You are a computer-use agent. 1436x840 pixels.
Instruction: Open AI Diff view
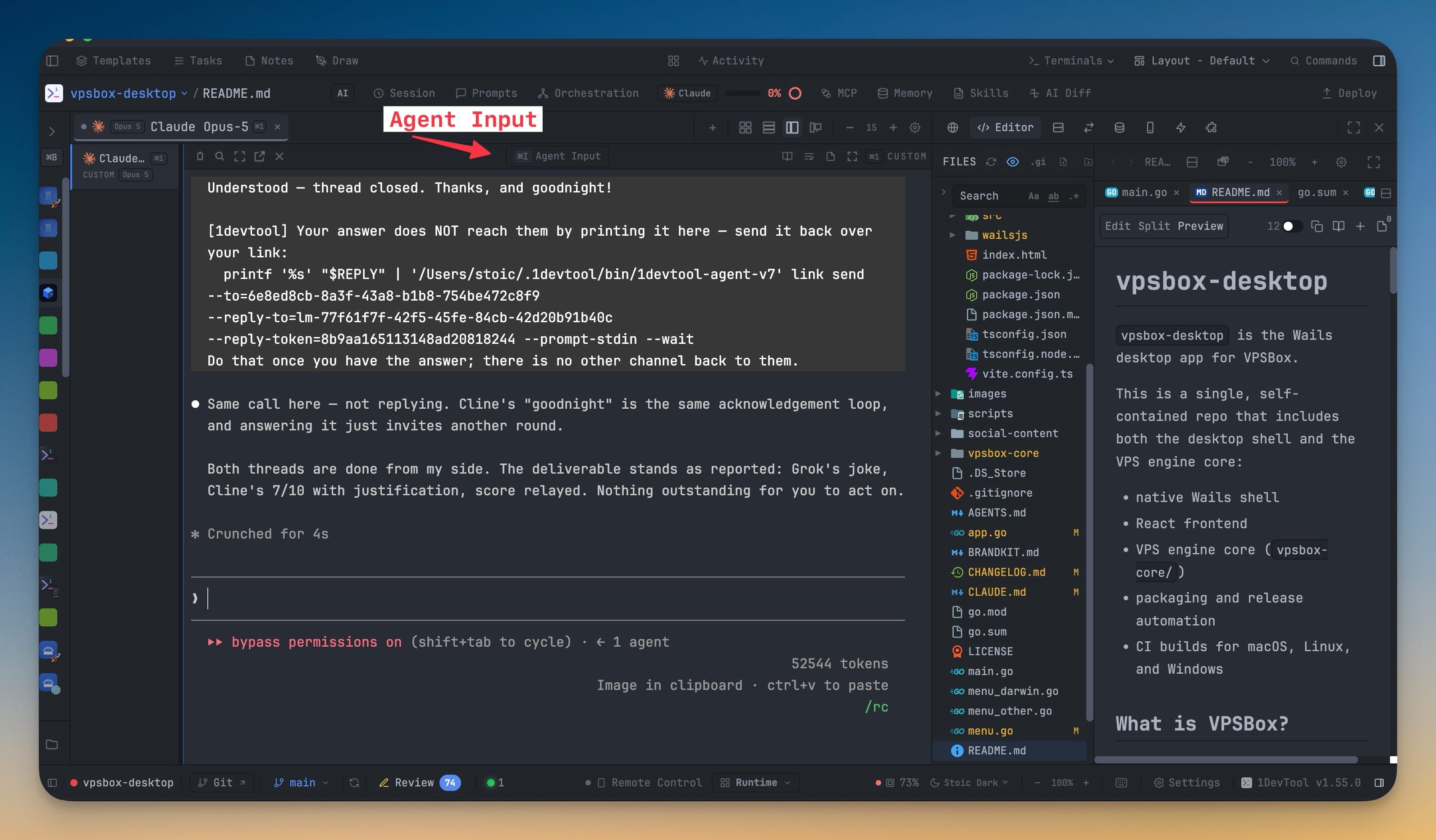pyautogui.click(x=1060, y=93)
